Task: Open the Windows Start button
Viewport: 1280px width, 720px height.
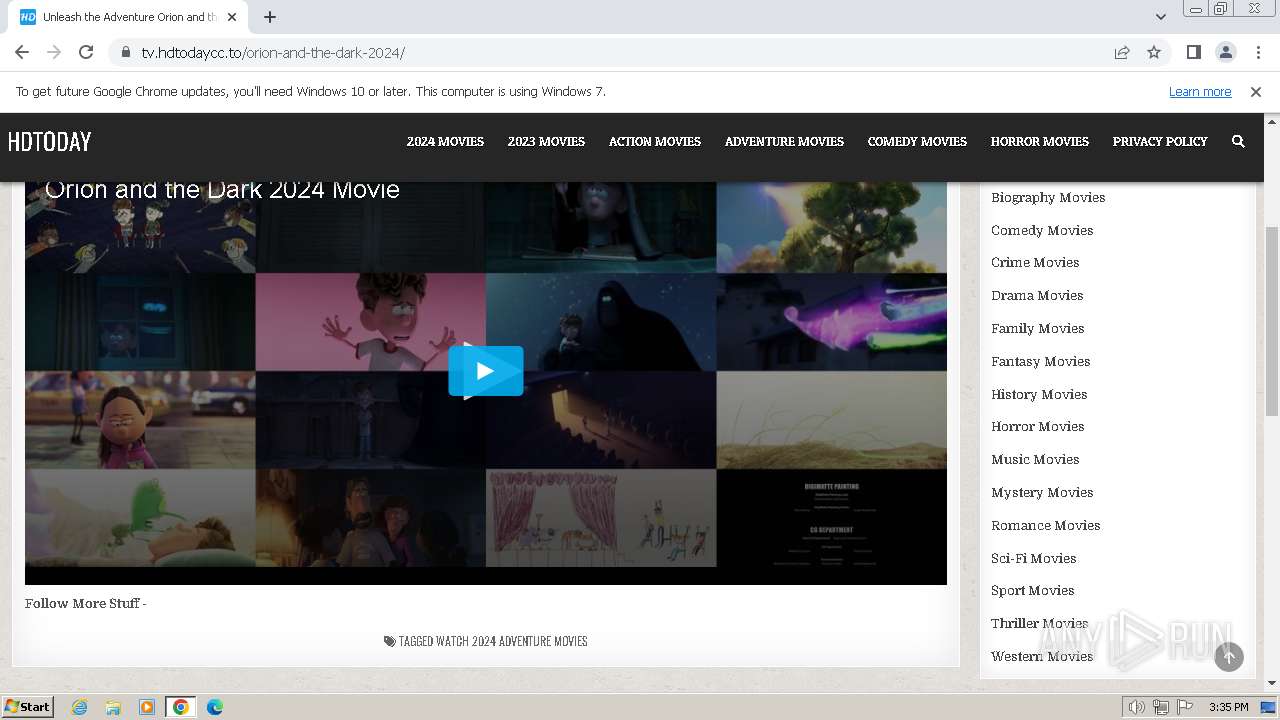Action: (x=27, y=706)
